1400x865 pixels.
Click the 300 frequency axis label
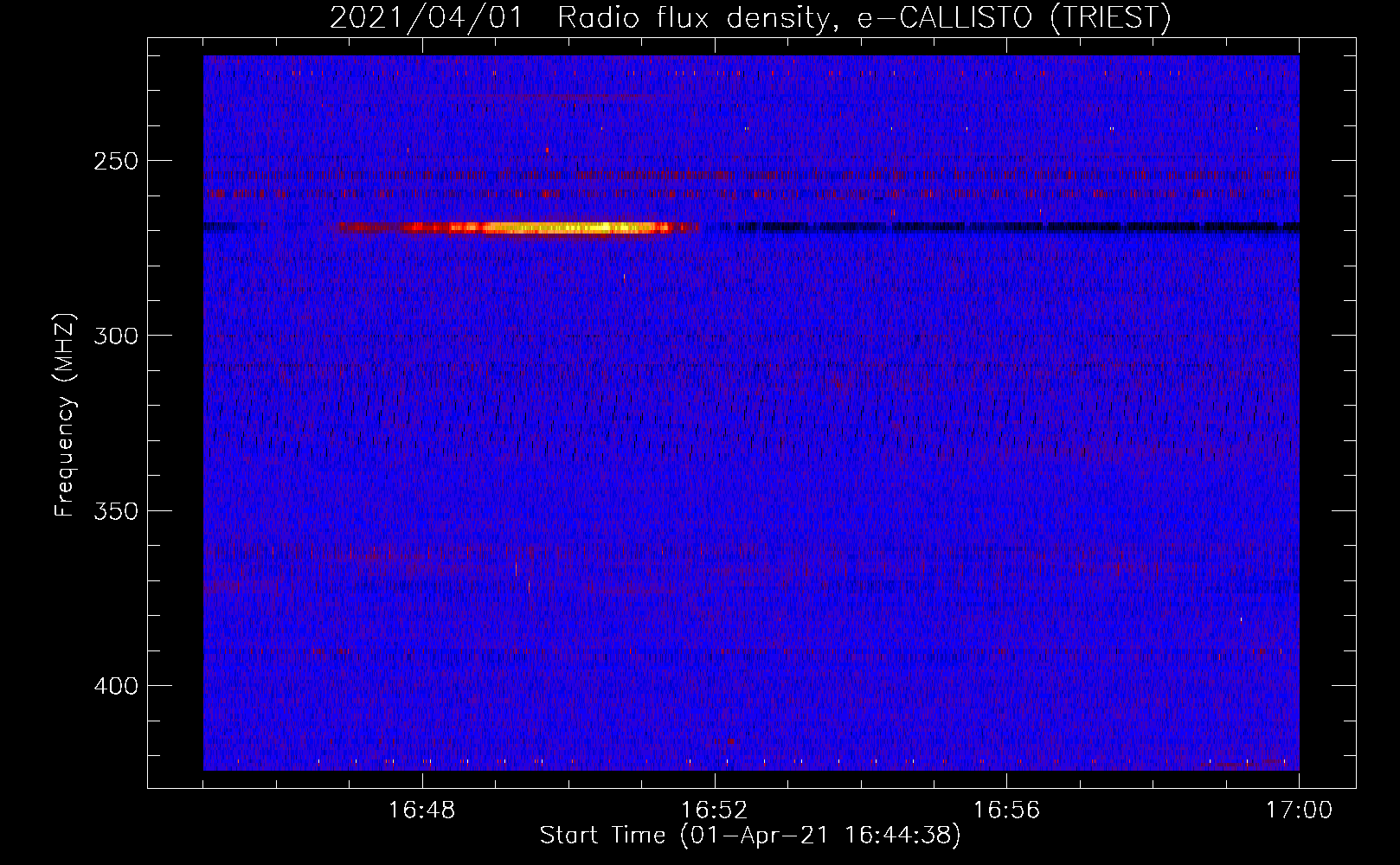coord(116,336)
